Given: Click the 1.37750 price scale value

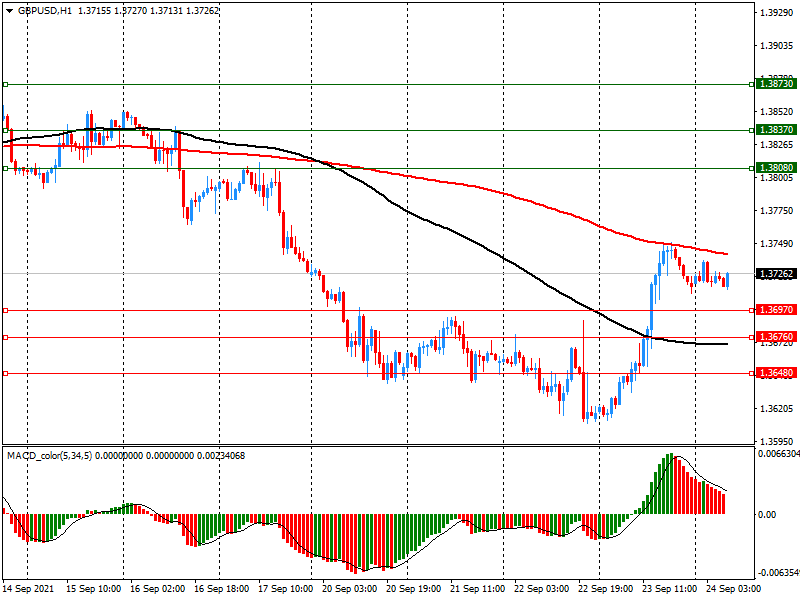Looking at the screenshot, I should point(777,211).
